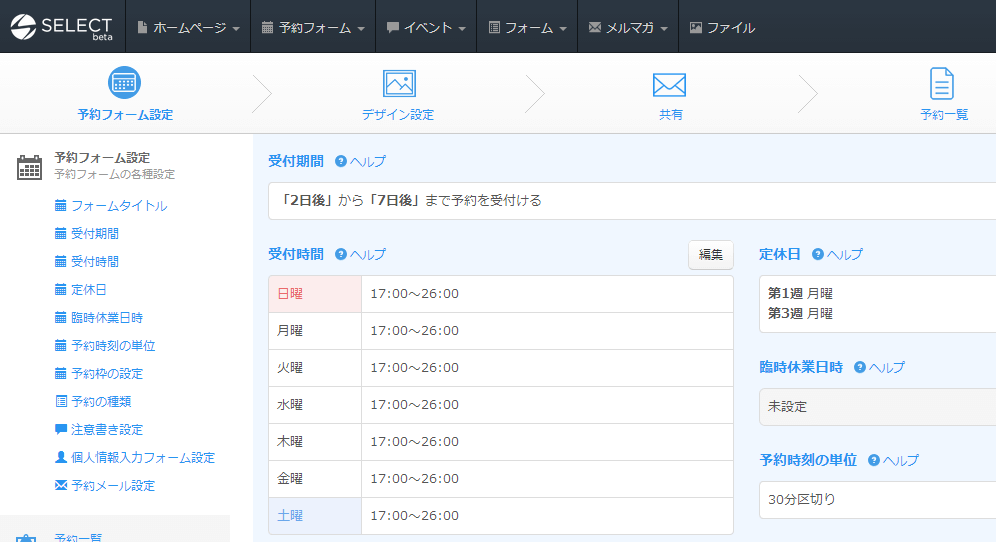Open help icon next to 臨時休業日時
996x542 pixels.
tap(860, 367)
